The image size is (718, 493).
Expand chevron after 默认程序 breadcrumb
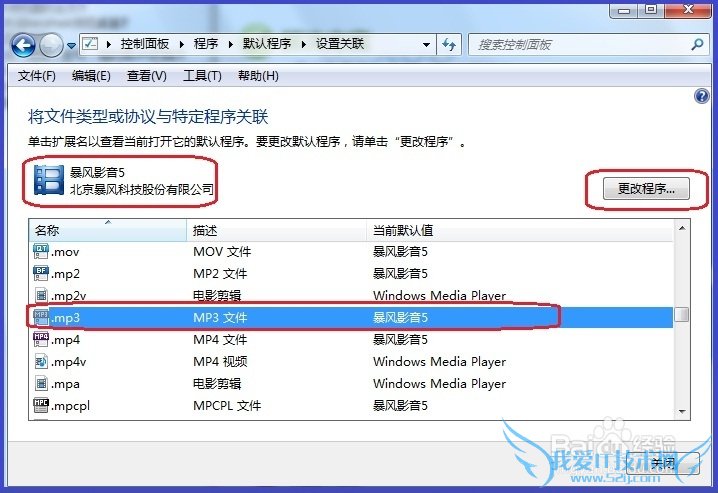tap(303, 44)
